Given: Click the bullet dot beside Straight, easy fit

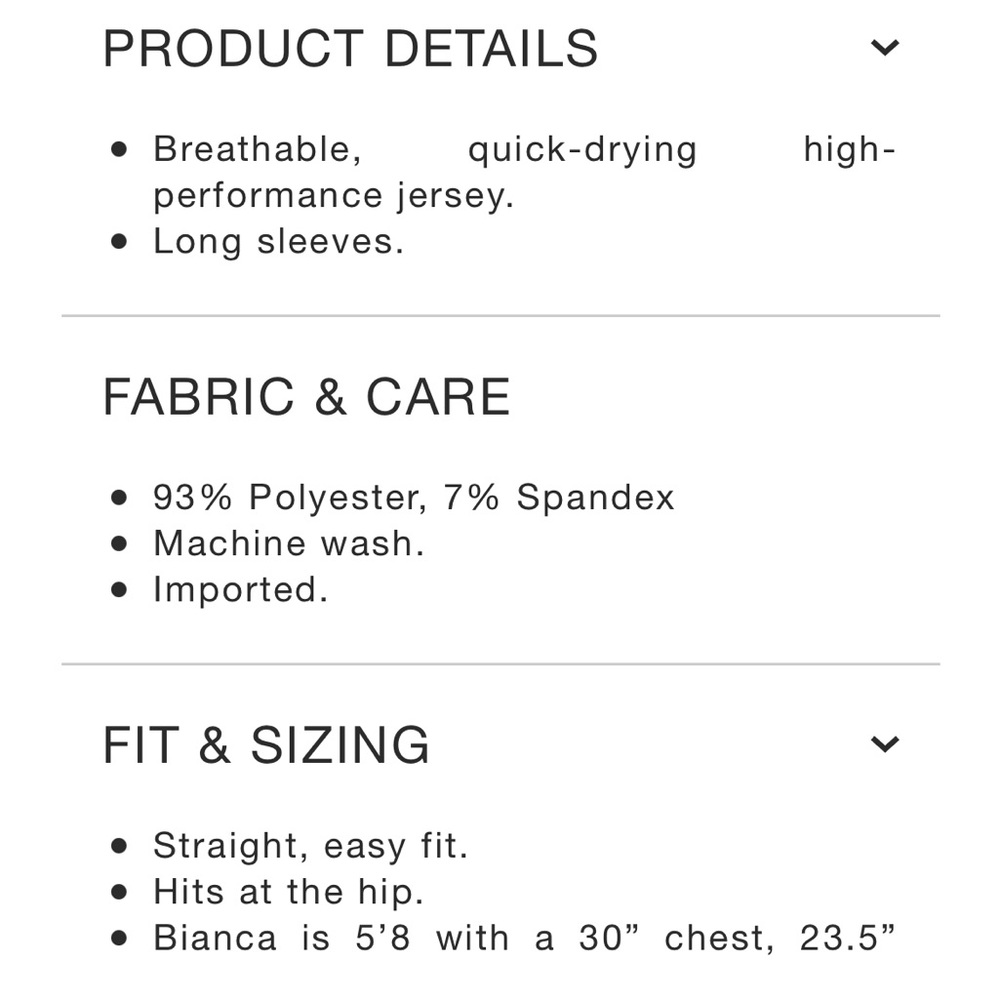Looking at the screenshot, I should click(x=119, y=846).
